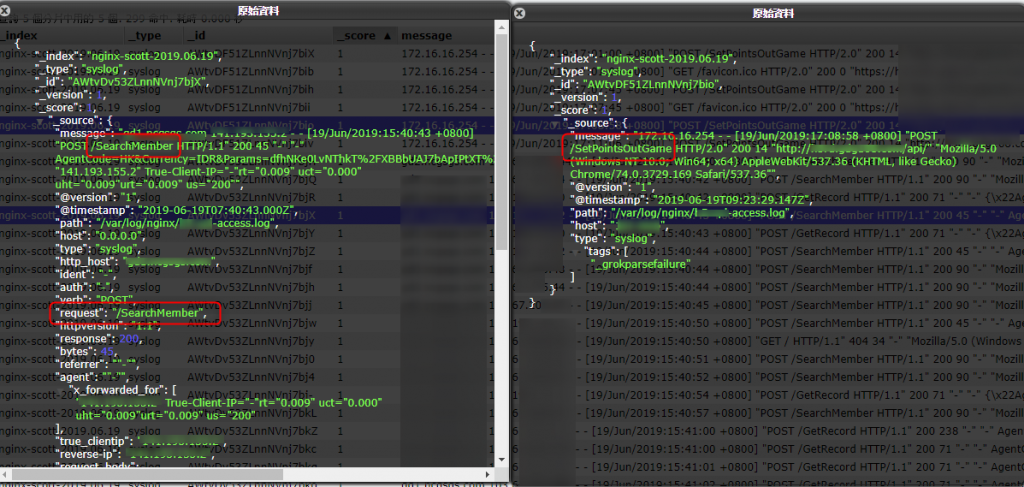Select "response": 200 line
Screen dimensions: 1024x487
(98, 339)
